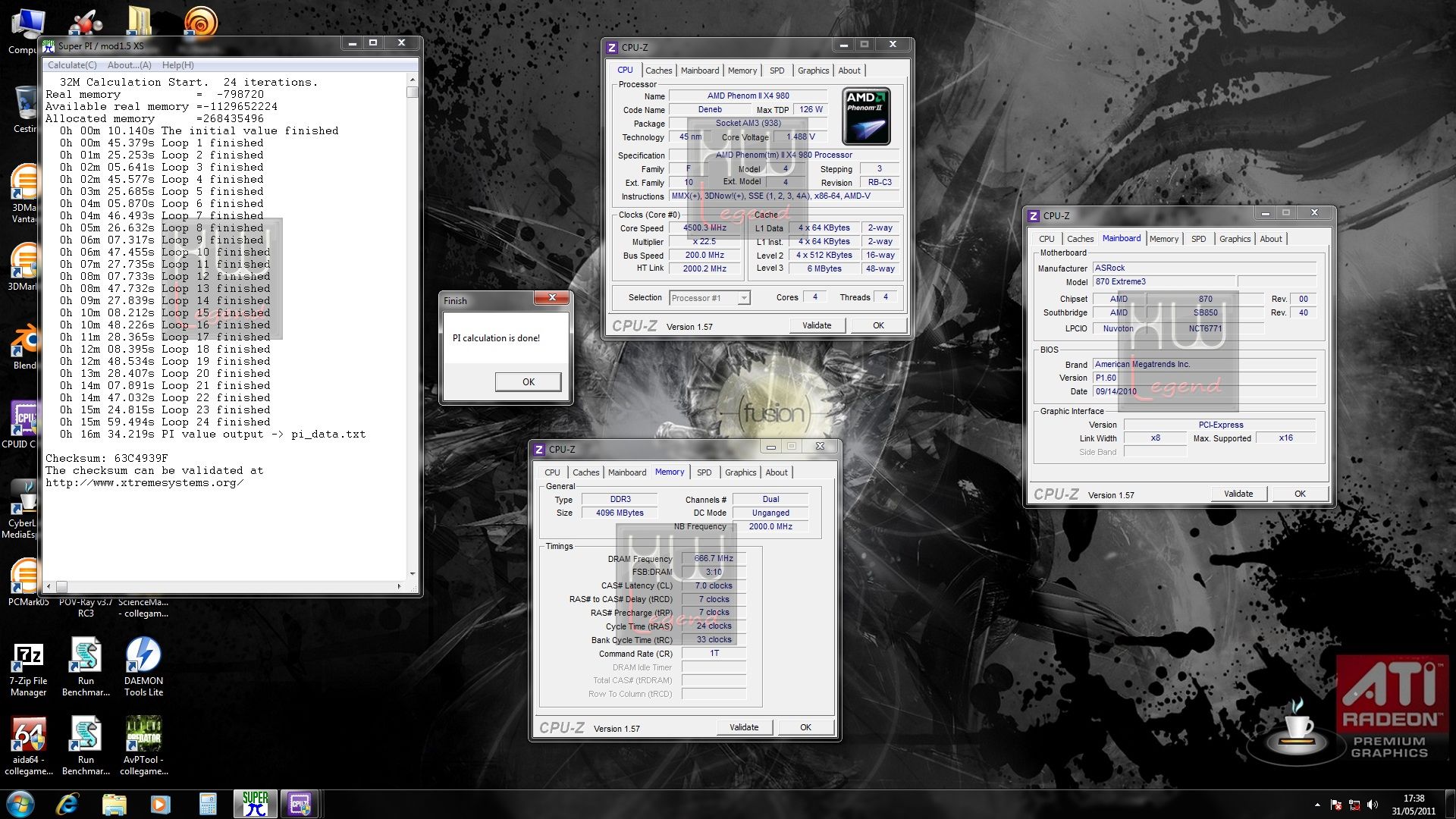Image resolution: width=1456 pixels, height=819 pixels.
Task: Select the Core Voltage 1.488 V value
Action: [x=801, y=137]
